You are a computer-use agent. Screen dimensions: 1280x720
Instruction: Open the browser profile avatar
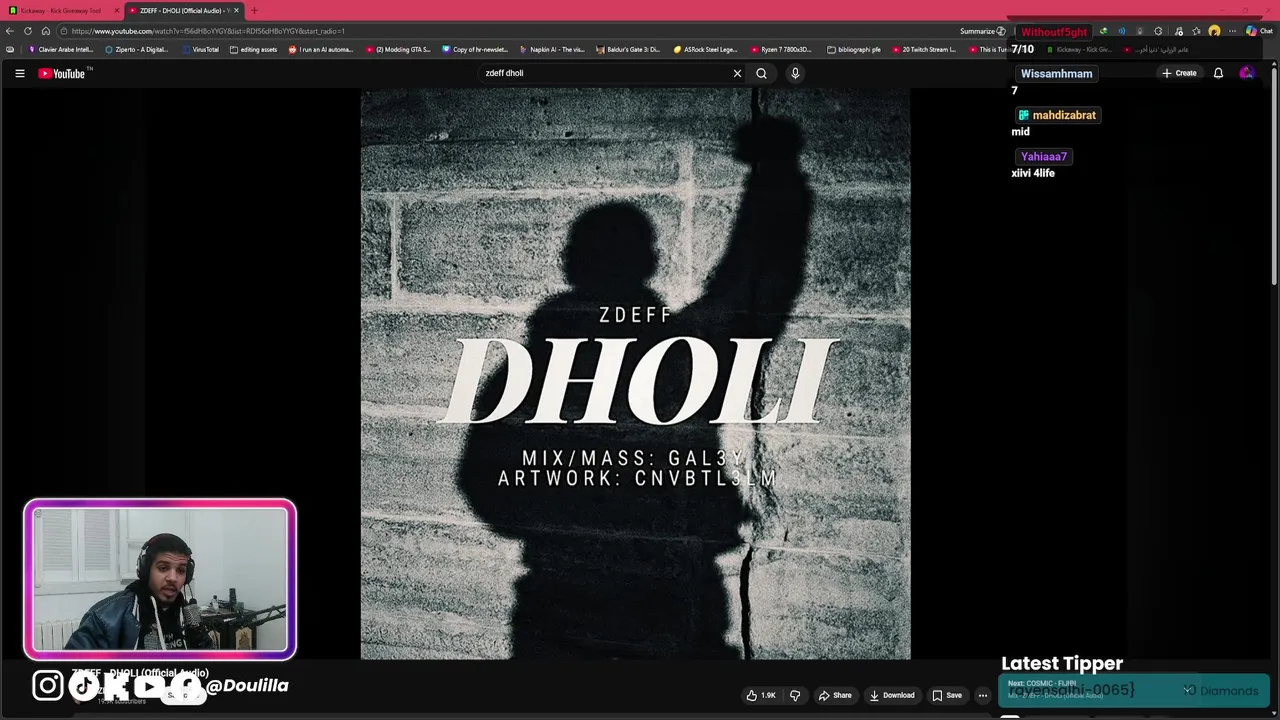point(1214,31)
